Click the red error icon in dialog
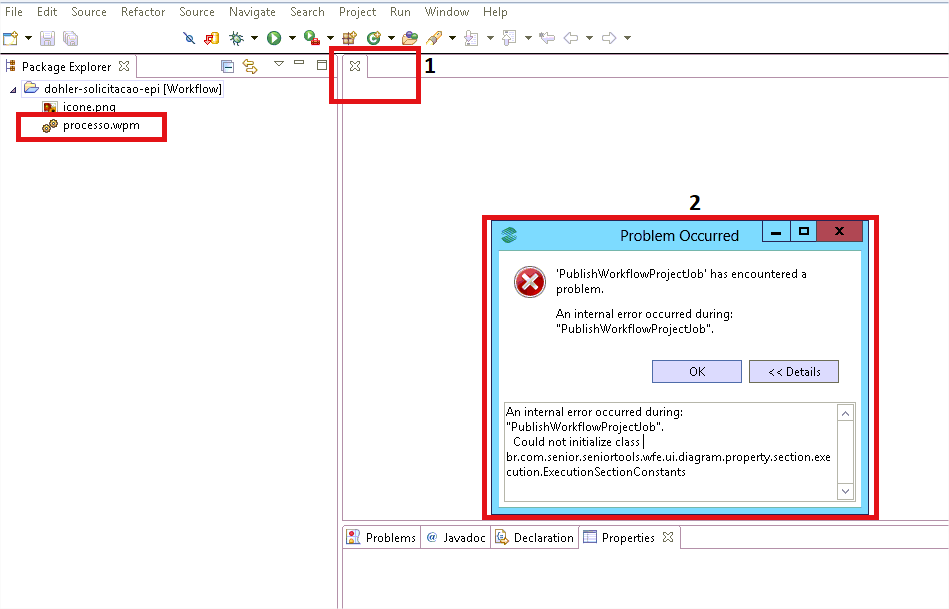 click(x=529, y=282)
